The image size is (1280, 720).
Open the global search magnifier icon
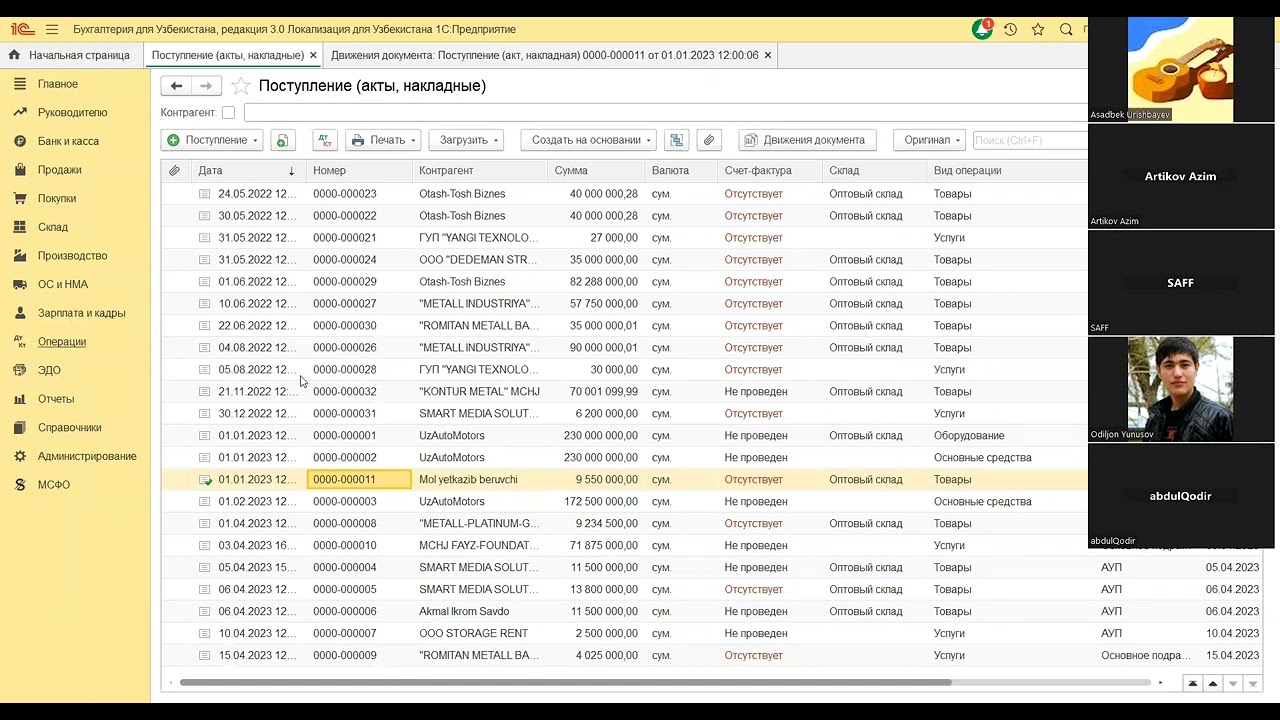click(x=1066, y=30)
